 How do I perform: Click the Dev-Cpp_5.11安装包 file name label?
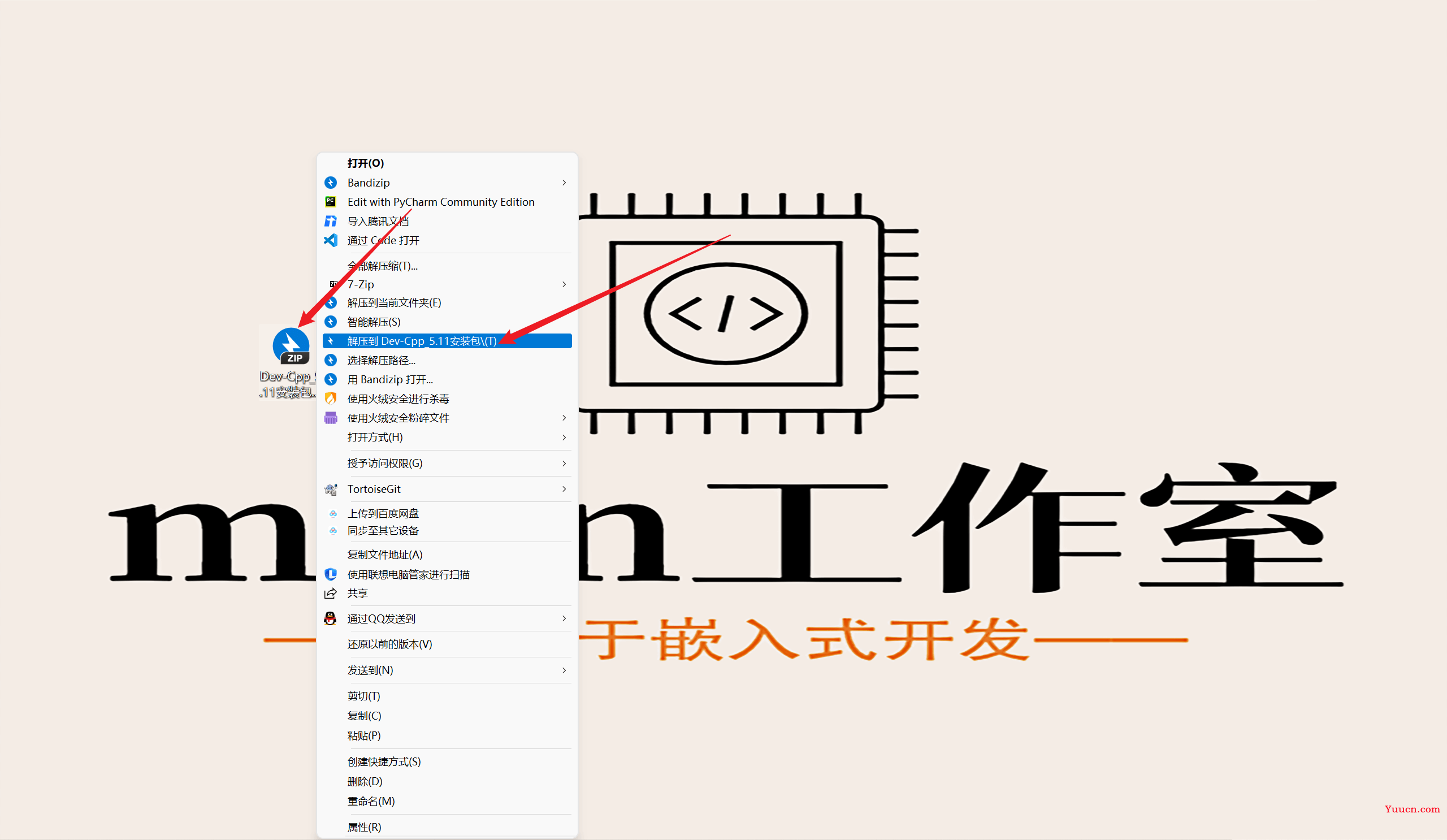pyautogui.click(x=287, y=384)
